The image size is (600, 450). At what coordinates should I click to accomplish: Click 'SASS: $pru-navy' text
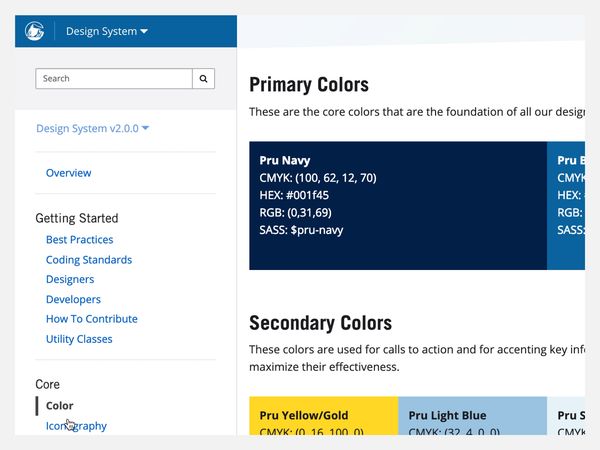[301, 230]
